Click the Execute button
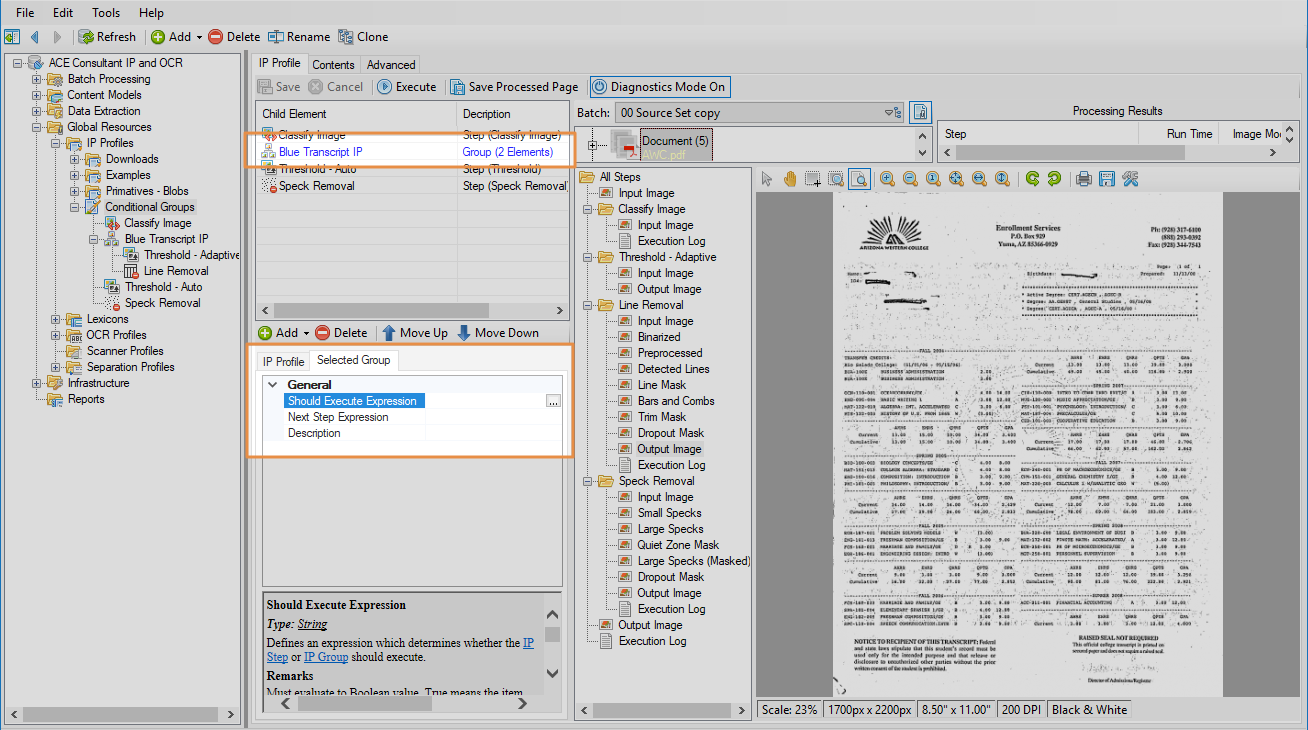1308x730 pixels. click(406, 87)
